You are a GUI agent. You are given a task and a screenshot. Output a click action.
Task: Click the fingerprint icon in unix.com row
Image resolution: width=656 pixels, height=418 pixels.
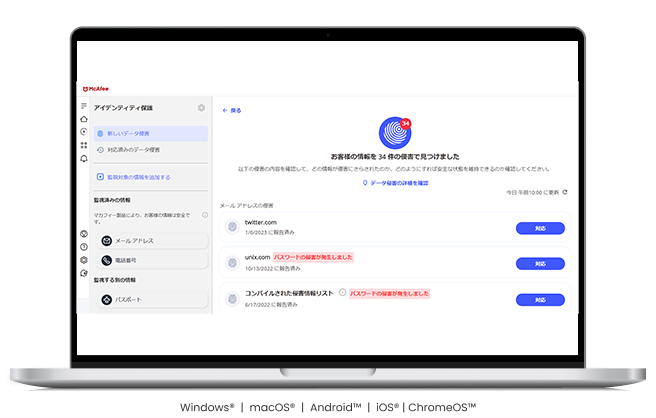pyautogui.click(x=232, y=263)
